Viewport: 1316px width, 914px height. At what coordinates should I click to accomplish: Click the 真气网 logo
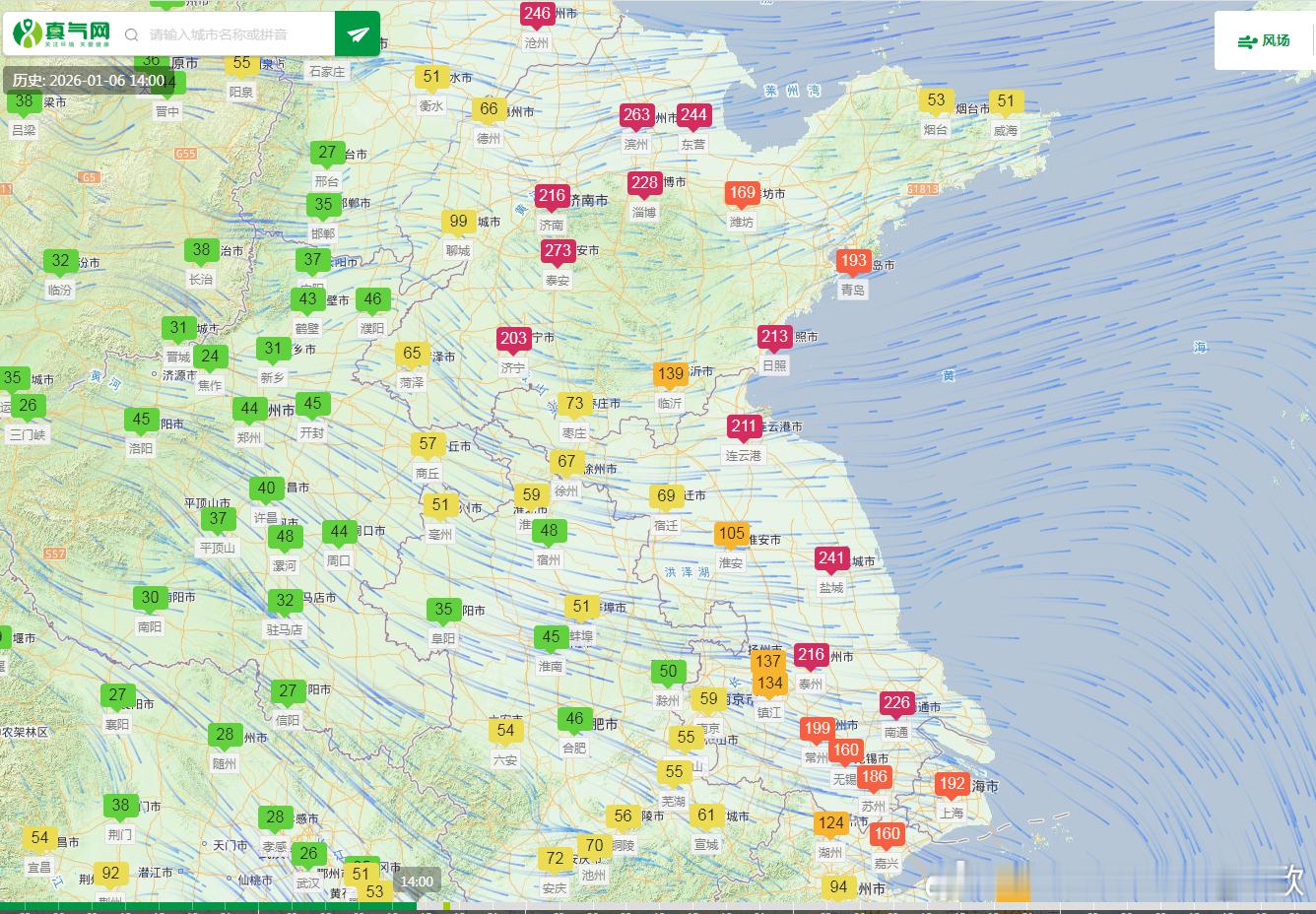tap(61, 34)
